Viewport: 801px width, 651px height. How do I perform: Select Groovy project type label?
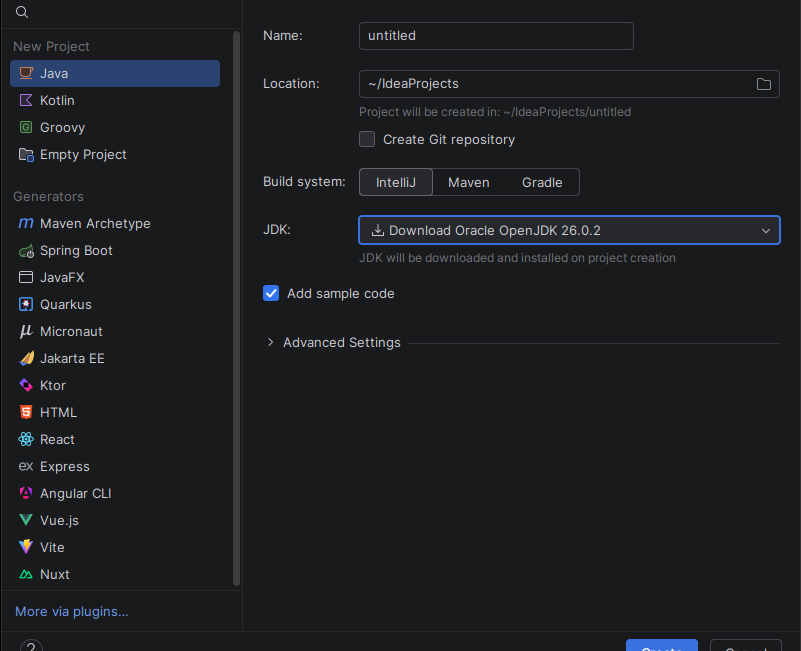62,128
